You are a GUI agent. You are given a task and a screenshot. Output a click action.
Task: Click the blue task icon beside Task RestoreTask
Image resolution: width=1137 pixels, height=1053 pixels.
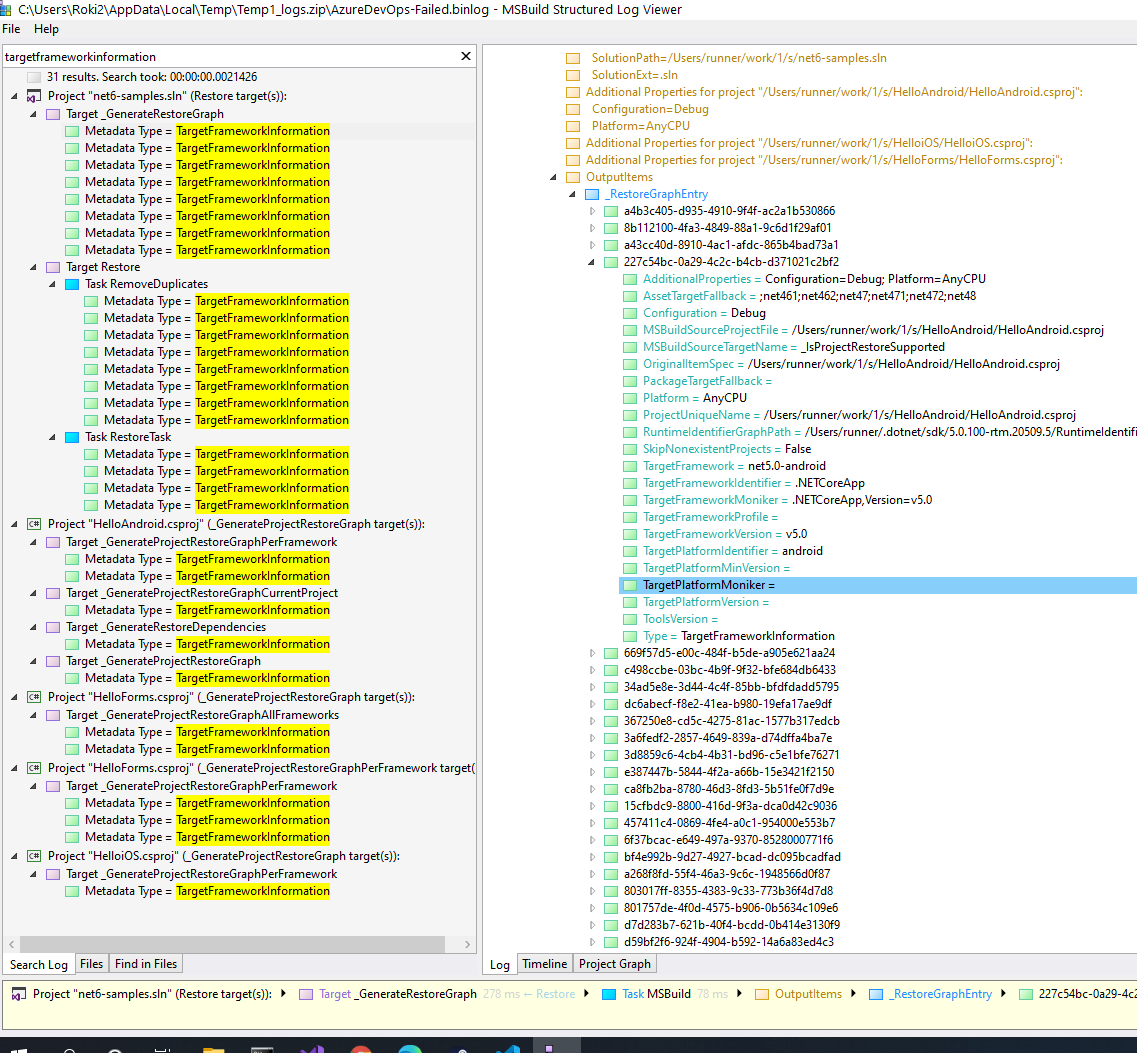tap(72, 437)
